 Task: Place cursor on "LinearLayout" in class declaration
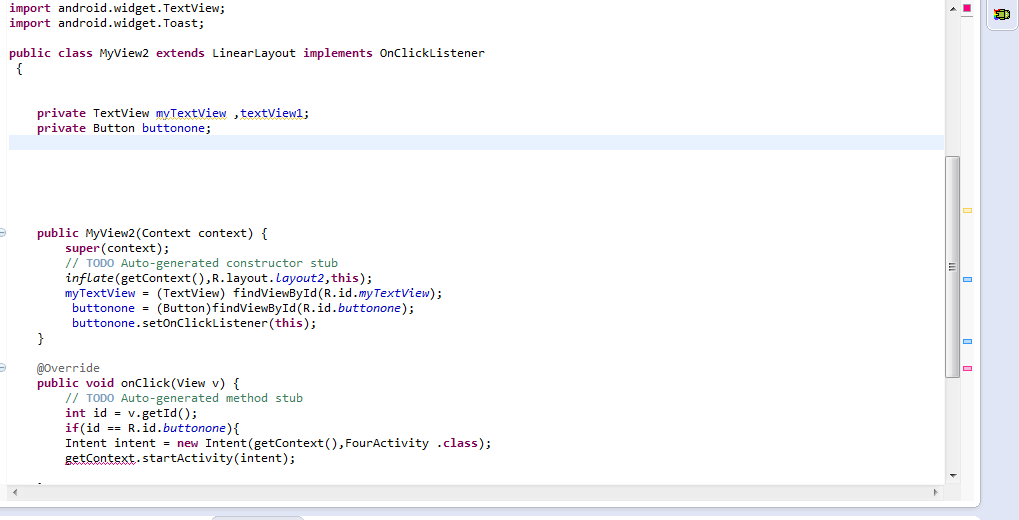tap(253, 53)
